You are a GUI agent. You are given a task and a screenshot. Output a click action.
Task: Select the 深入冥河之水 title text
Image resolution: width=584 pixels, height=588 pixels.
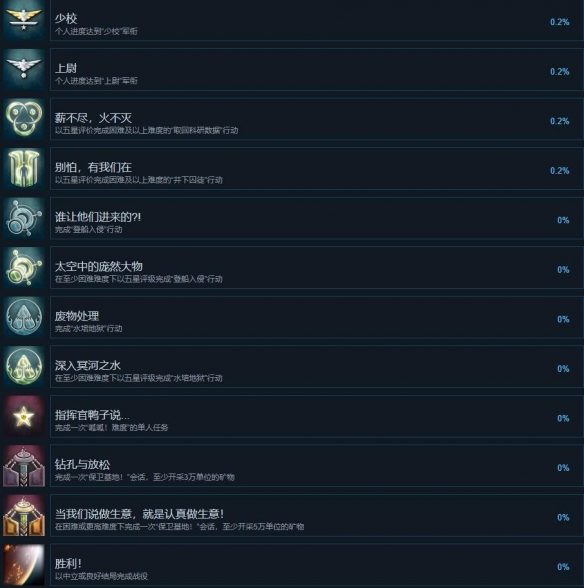[87, 365]
